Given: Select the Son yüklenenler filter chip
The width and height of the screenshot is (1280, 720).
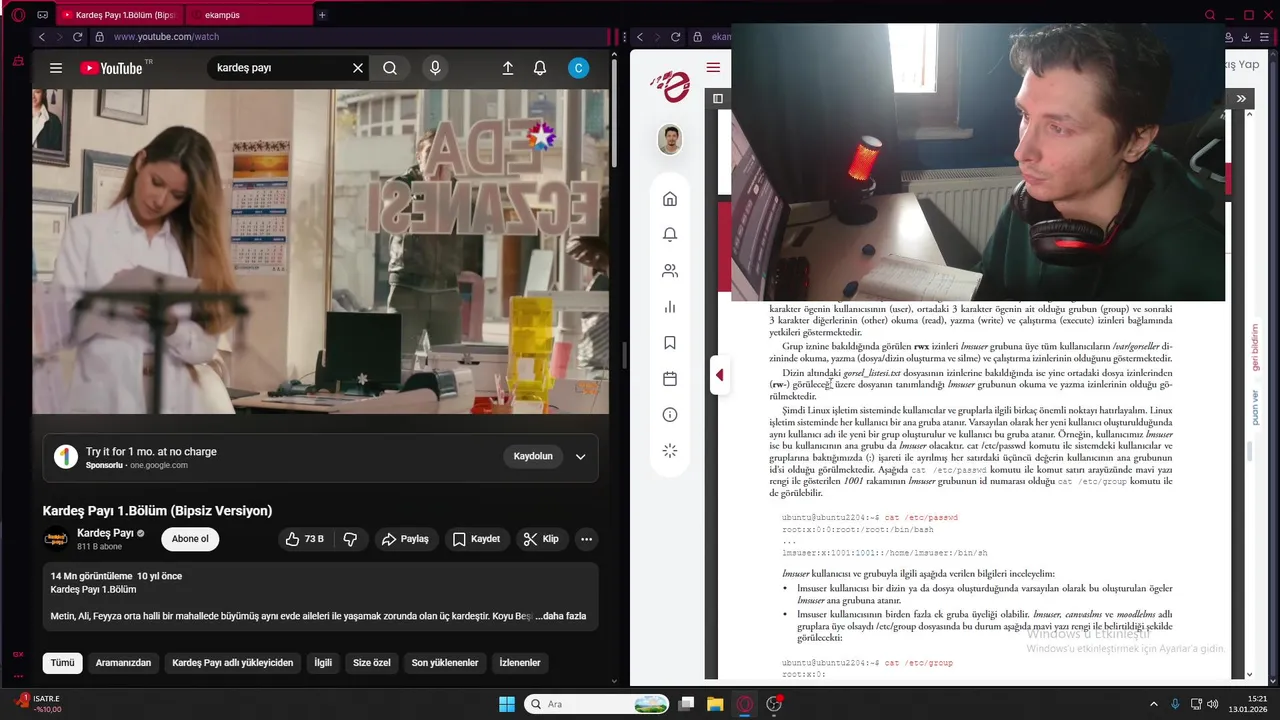Looking at the screenshot, I should [445, 663].
